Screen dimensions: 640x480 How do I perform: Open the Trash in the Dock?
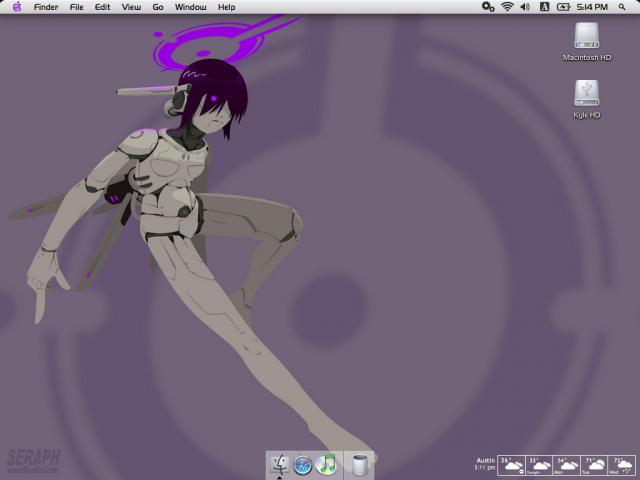tap(359, 465)
